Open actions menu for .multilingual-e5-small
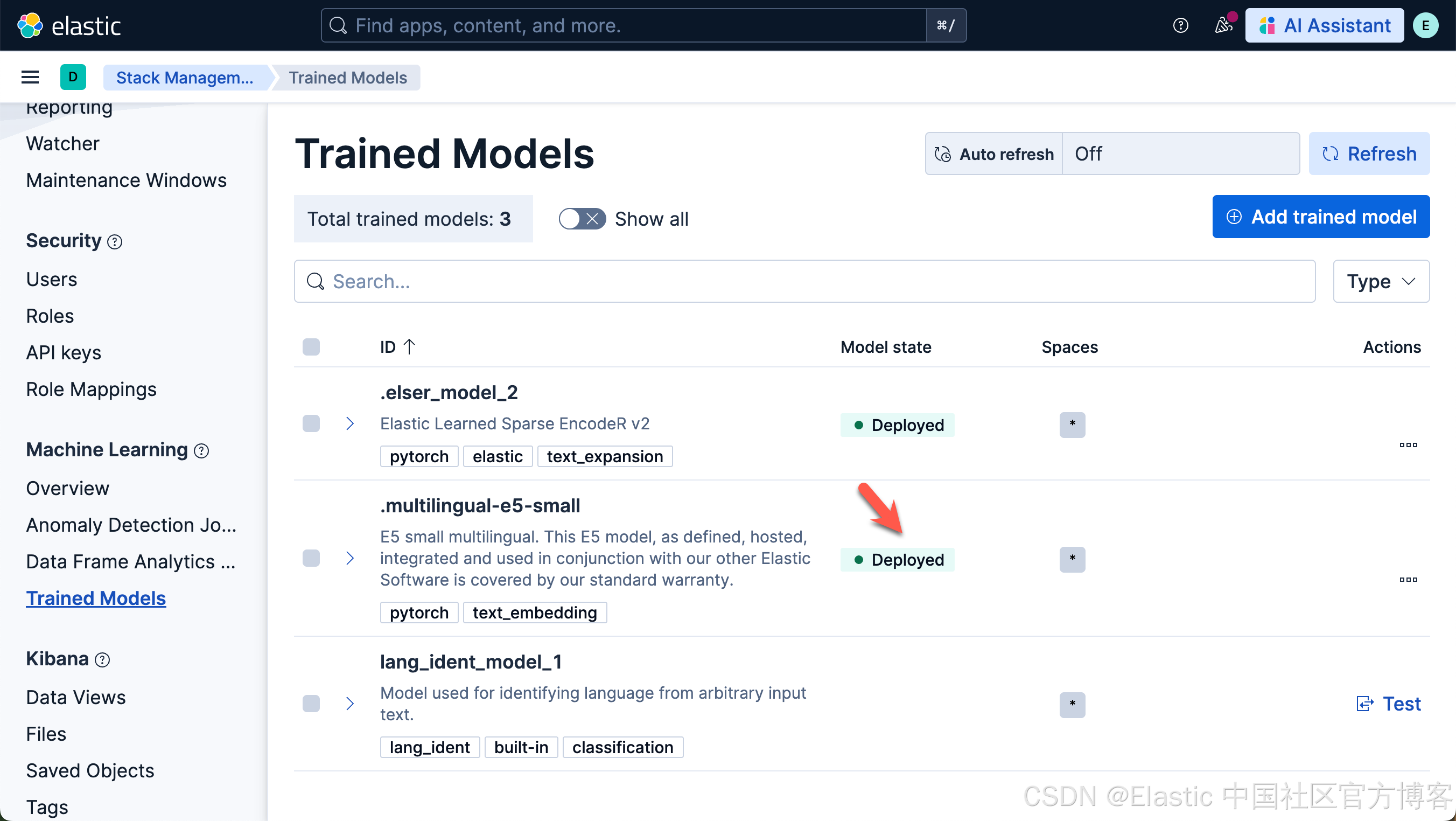 coord(1408,579)
